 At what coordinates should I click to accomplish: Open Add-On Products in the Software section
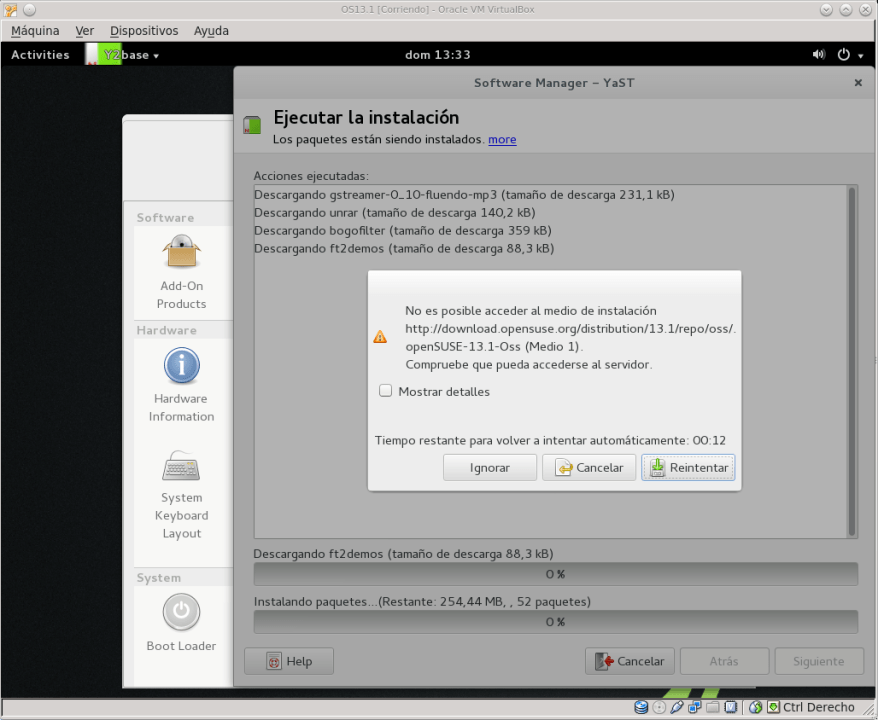(x=181, y=272)
